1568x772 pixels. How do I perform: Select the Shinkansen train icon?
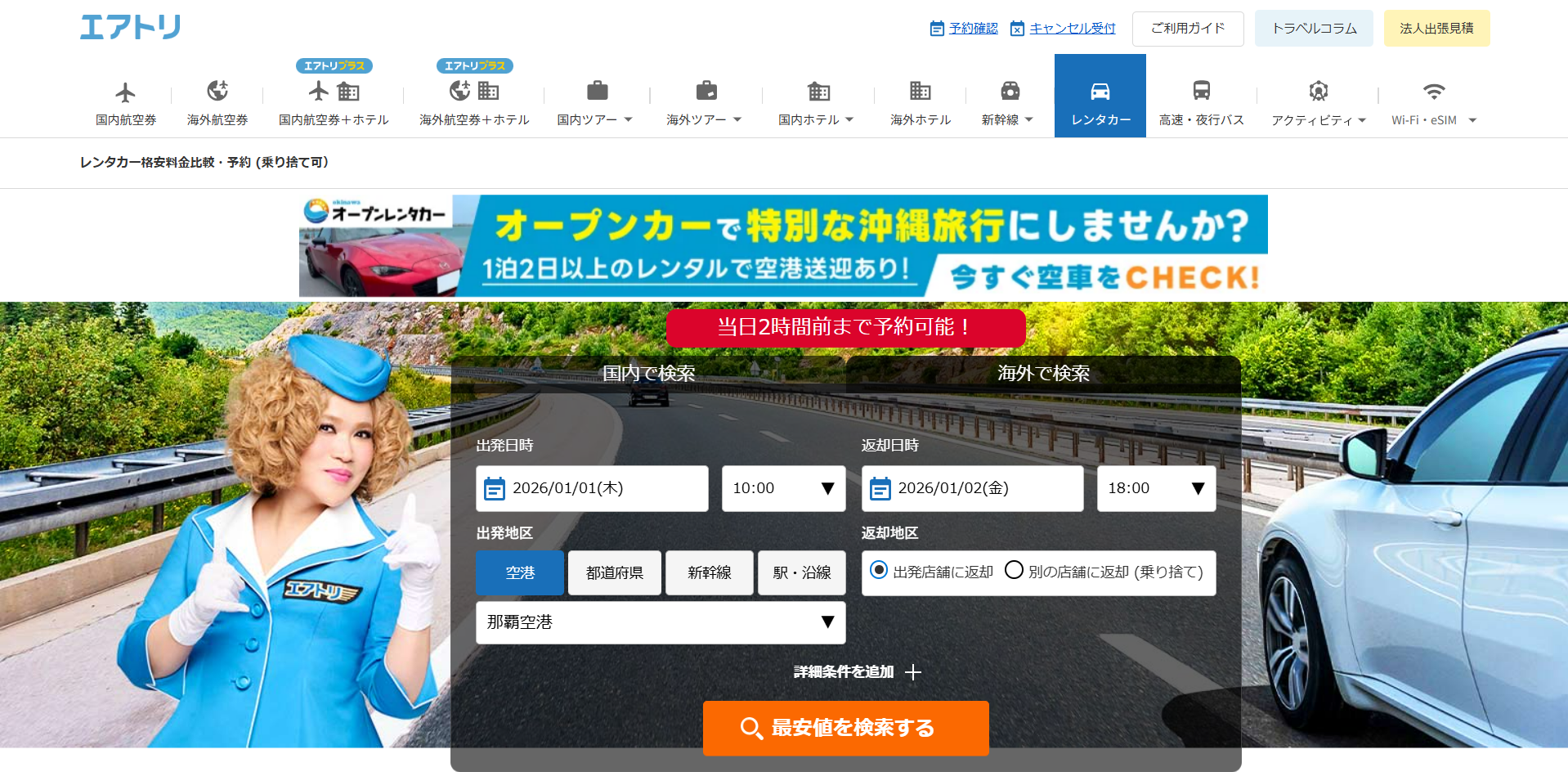click(x=1010, y=91)
